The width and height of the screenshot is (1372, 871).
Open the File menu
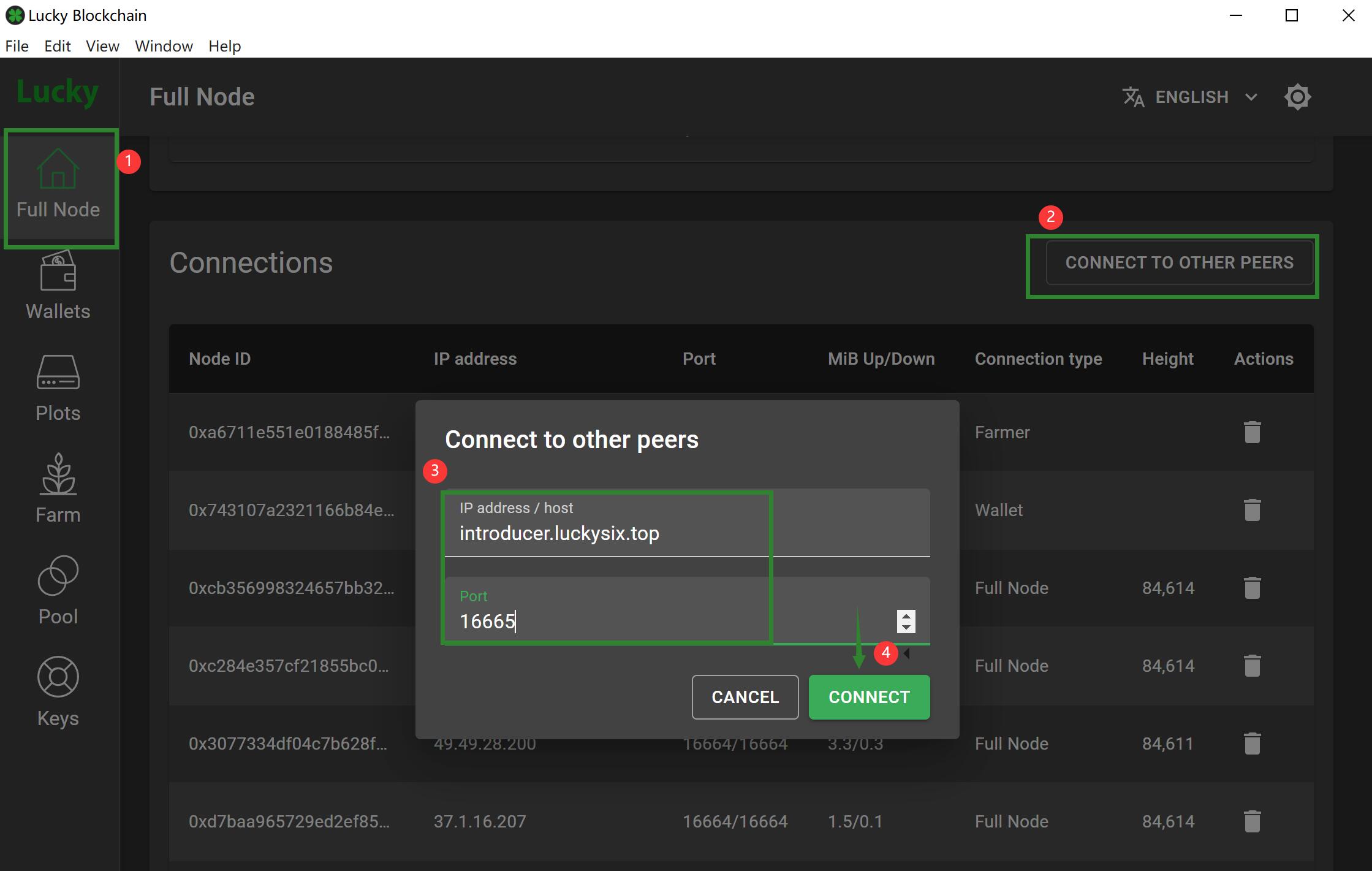17,46
